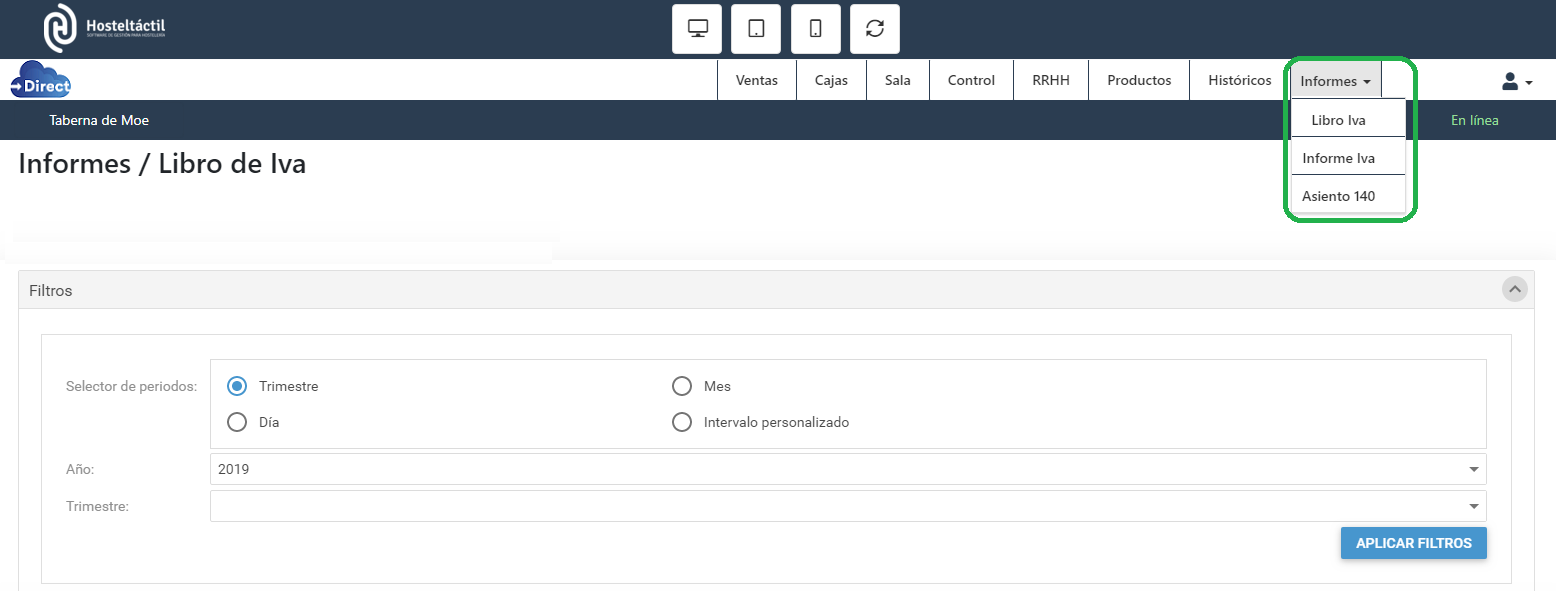
Task: Click the Hosteltáctil logo
Action: tap(104, 28)
